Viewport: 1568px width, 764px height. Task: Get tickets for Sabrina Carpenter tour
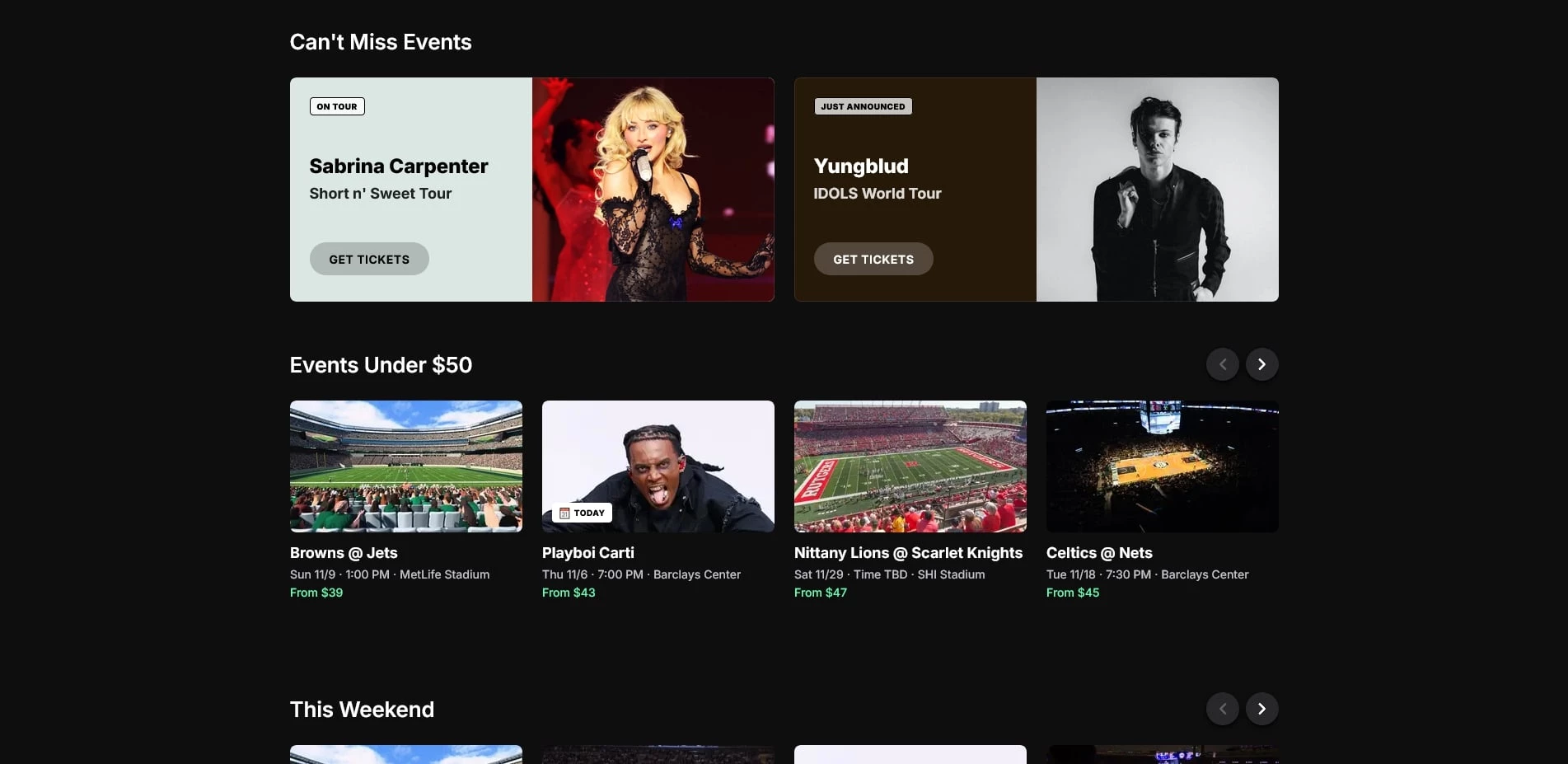tap(369, 259)
